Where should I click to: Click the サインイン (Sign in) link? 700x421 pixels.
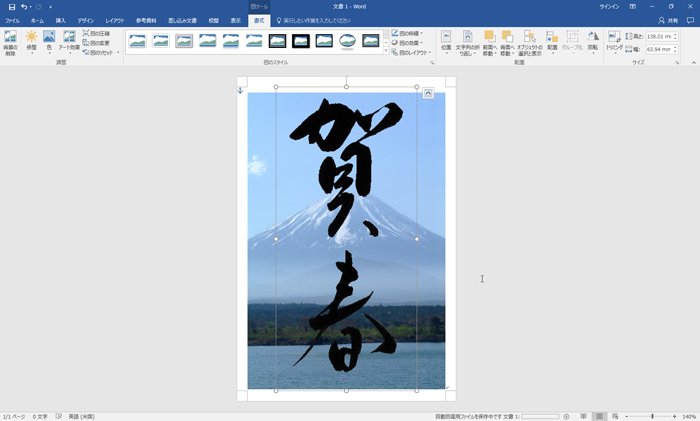pyautogui.click(x=609, y=6)
